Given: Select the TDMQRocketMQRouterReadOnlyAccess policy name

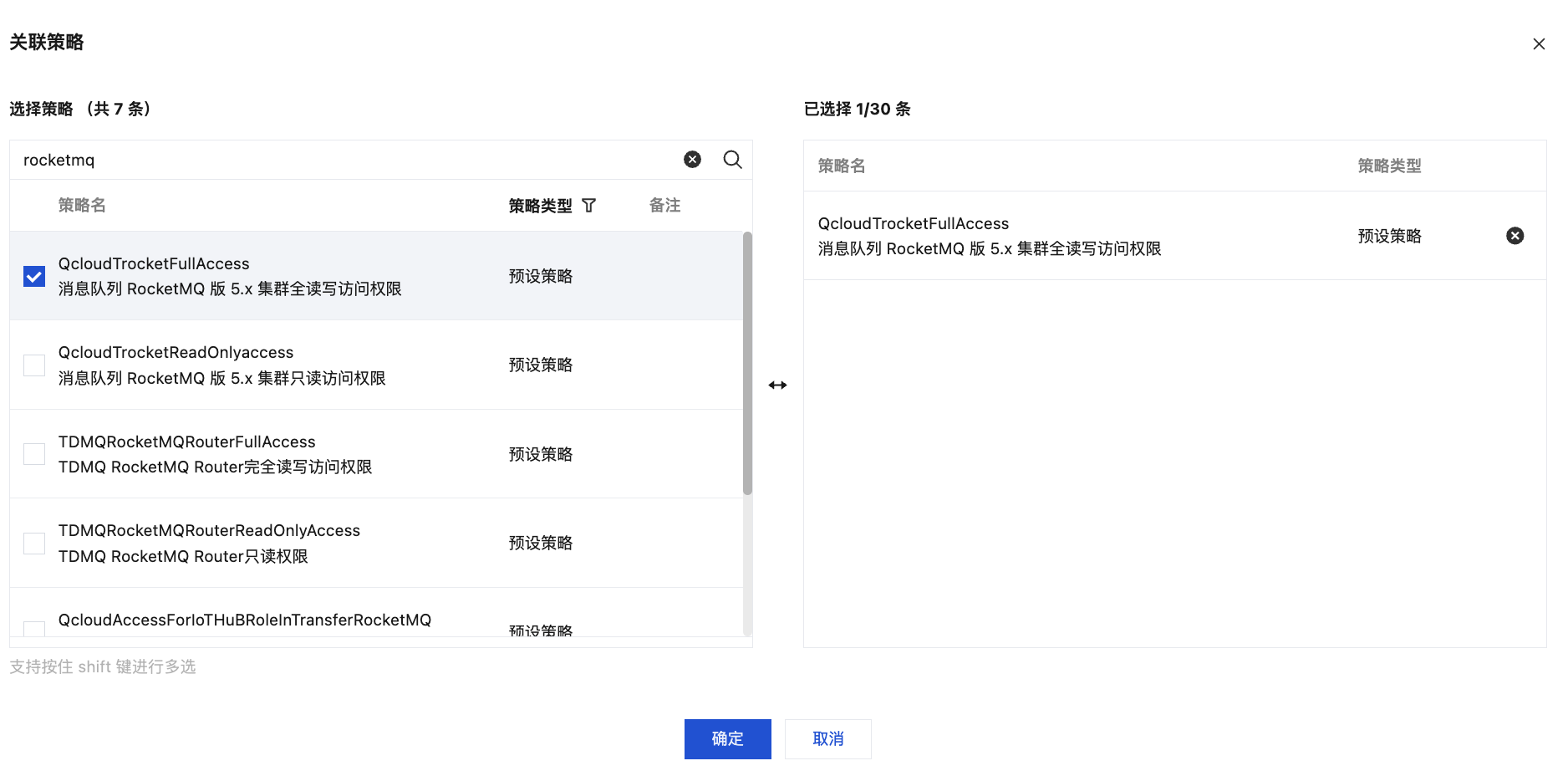Looking at the screenshot, I should [x=209, y=531].
